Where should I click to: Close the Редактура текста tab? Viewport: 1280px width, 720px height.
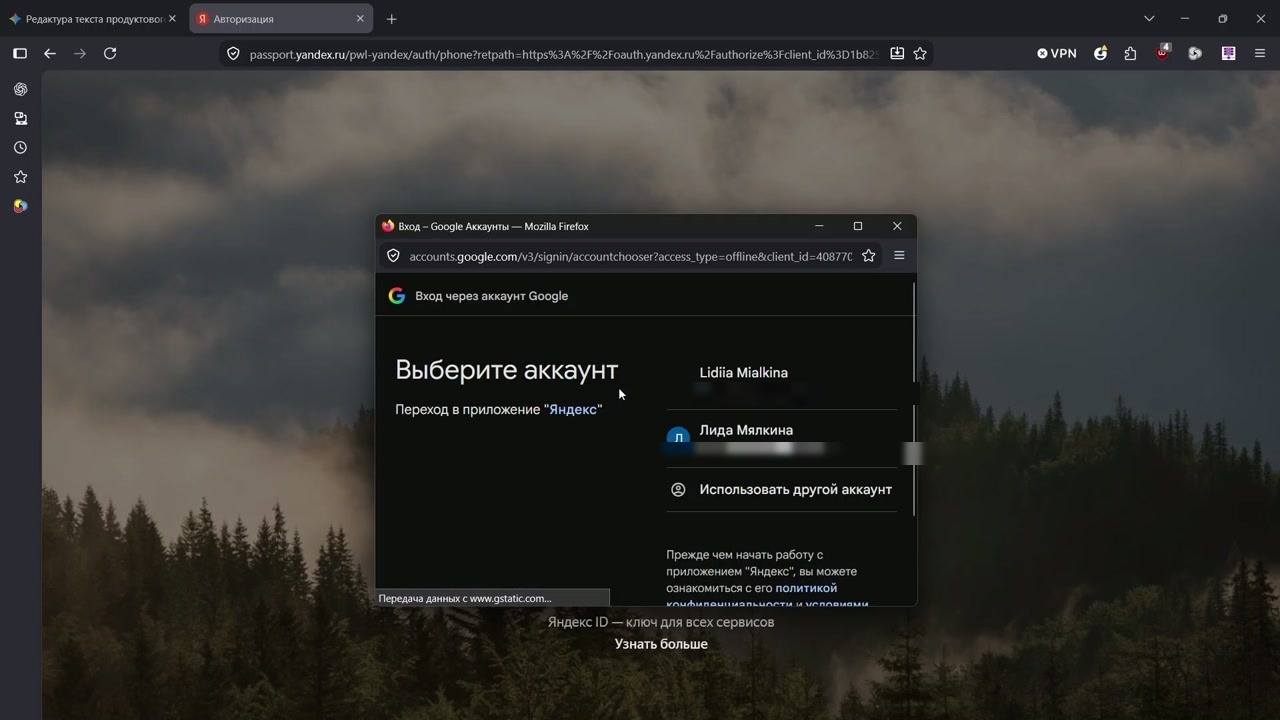pyautogui.click(x=172, y=19)
